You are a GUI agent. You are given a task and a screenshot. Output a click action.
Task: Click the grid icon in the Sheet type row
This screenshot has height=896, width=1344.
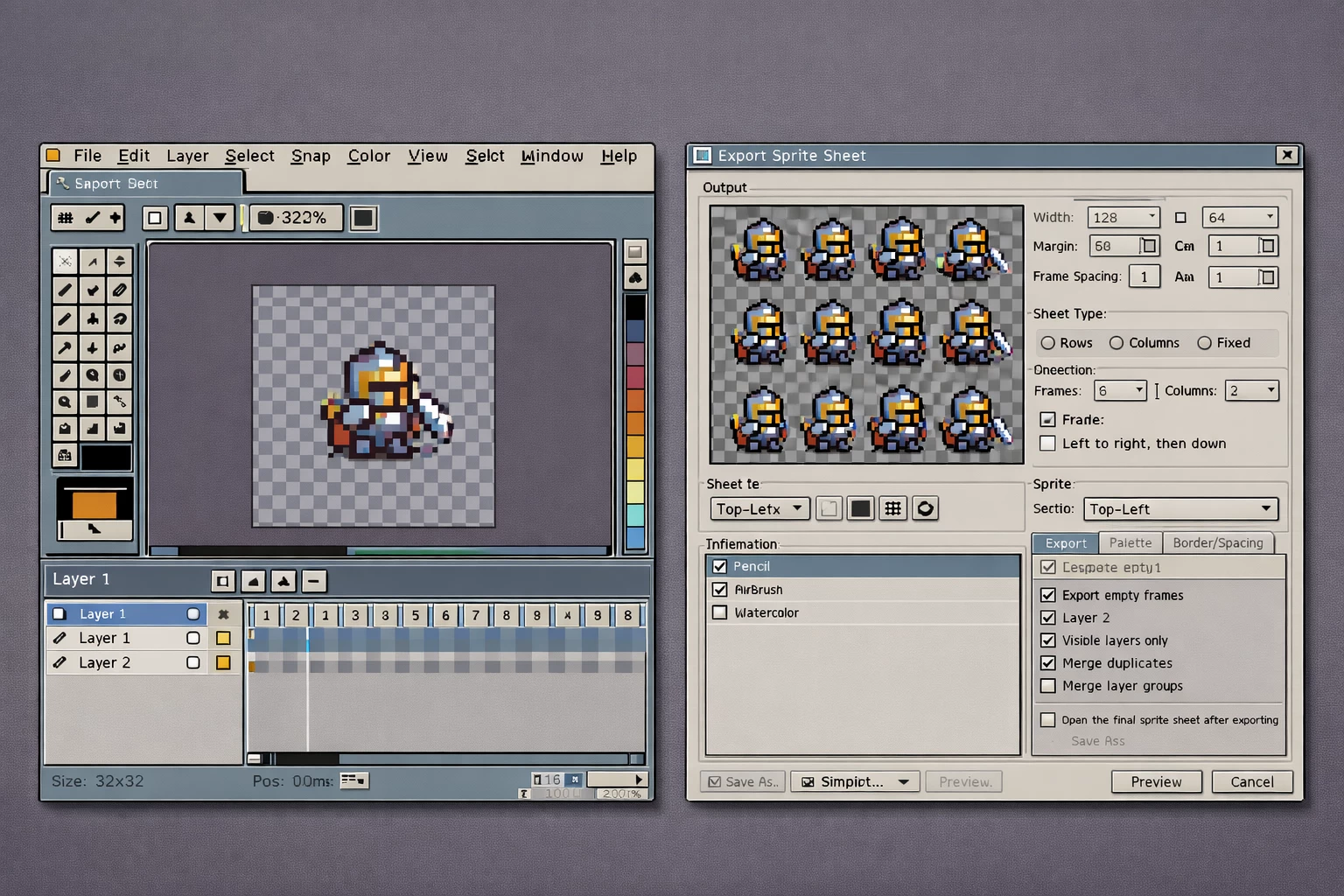tap(892, 508)
